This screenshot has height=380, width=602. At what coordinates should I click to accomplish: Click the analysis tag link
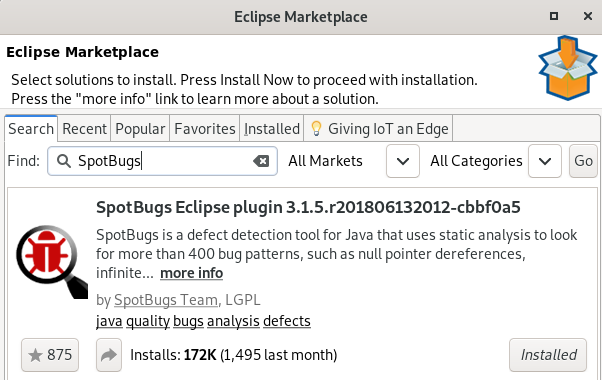point(233,321)
